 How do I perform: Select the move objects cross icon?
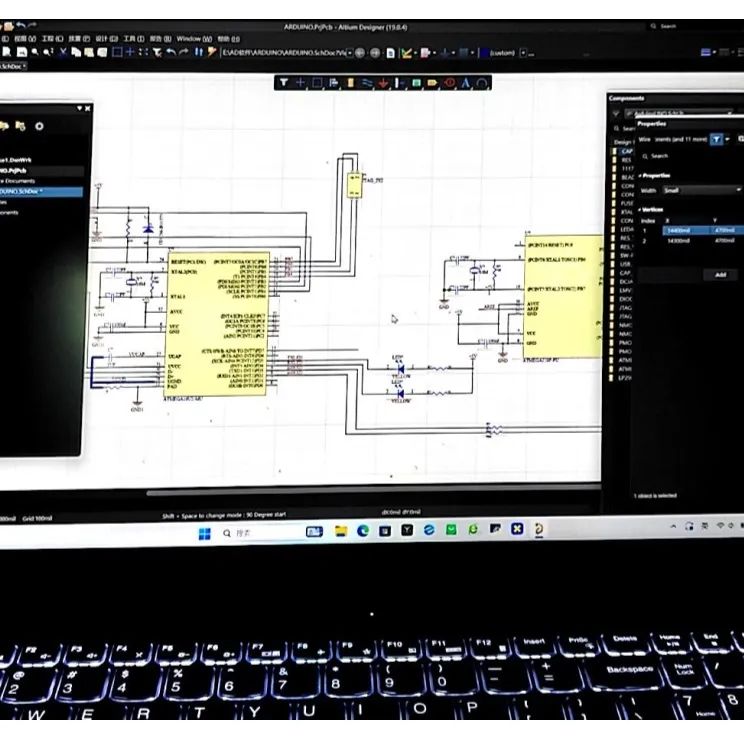(x=300, y=83)
